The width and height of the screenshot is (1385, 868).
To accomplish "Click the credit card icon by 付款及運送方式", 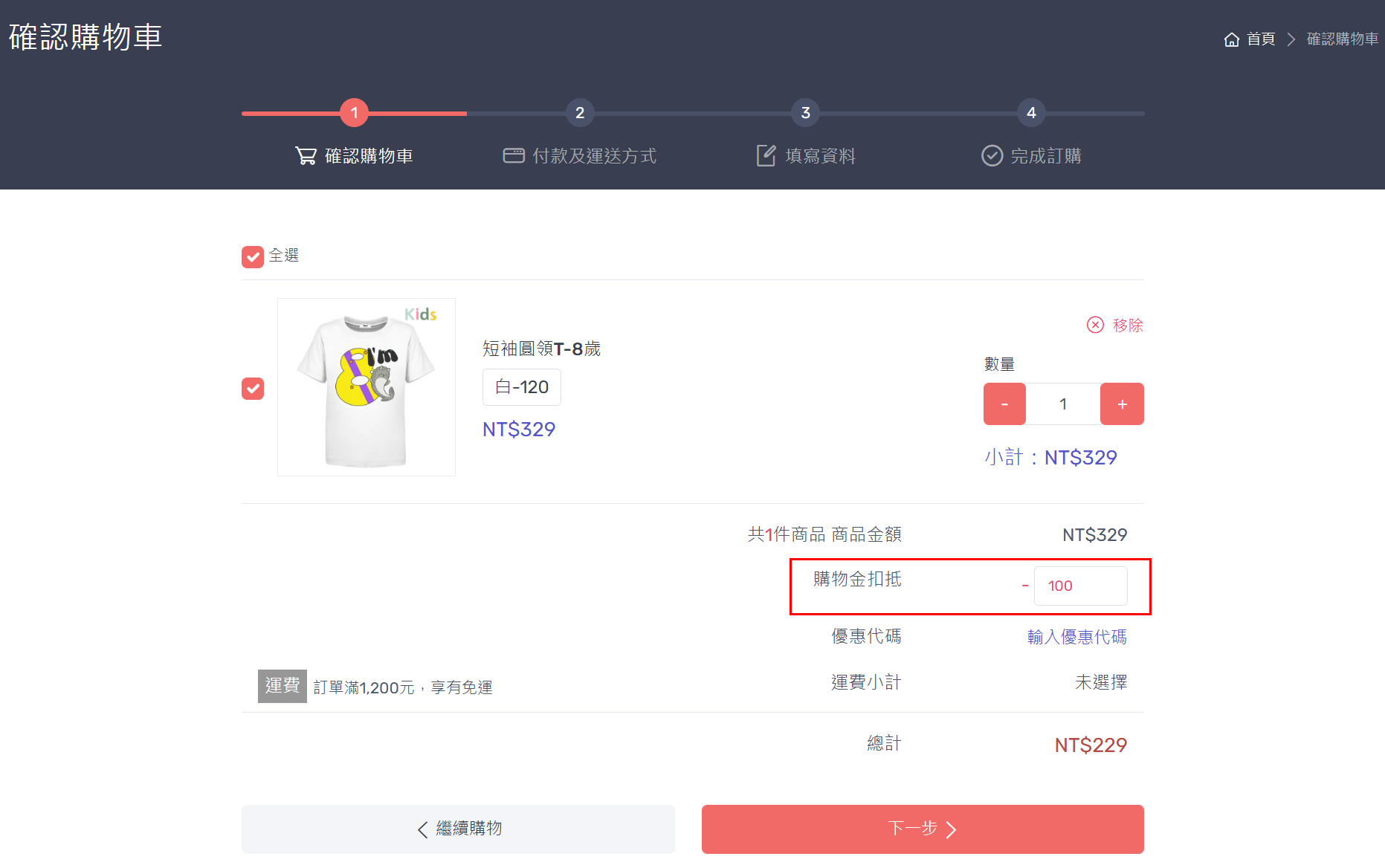I will pyautogui.click(x=514, y=155).
